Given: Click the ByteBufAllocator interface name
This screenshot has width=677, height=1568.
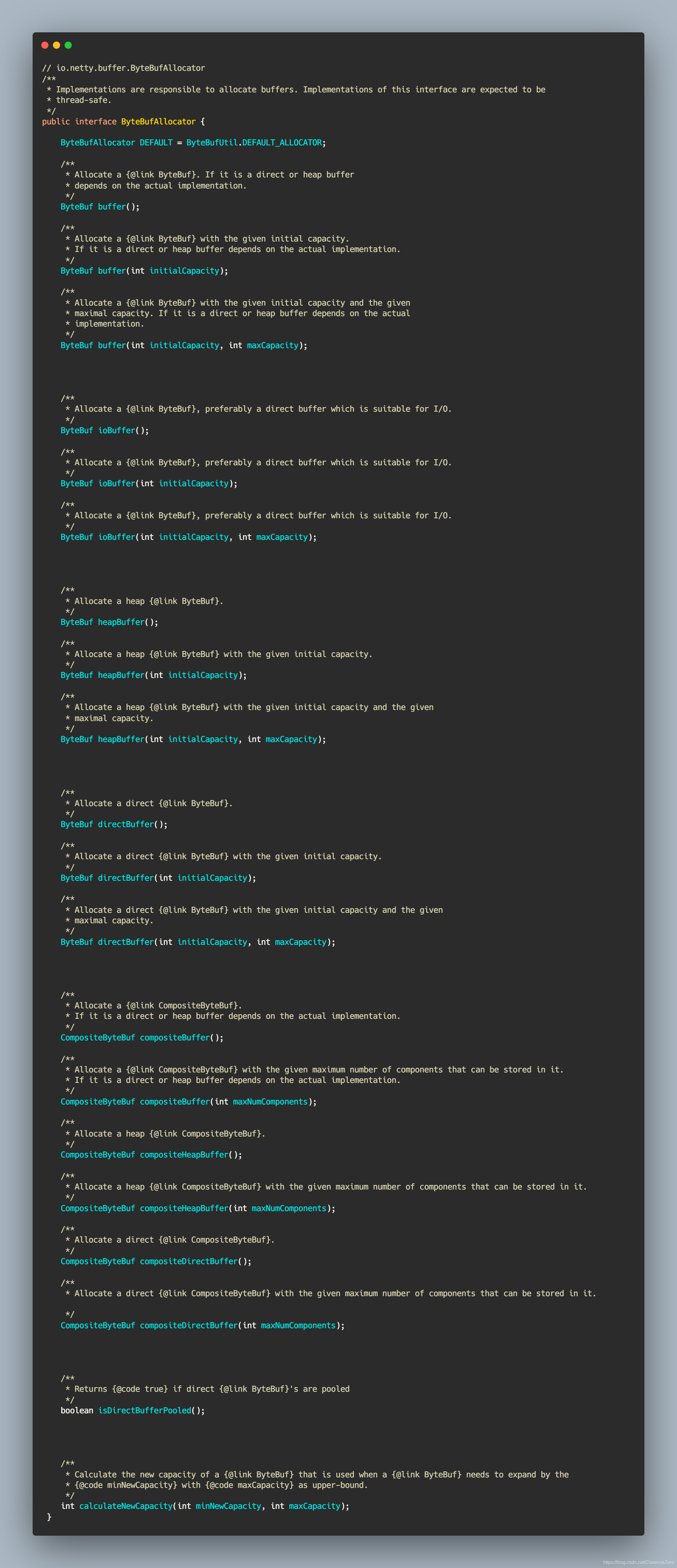Looking at the screenshot, I should [x=158, y=122].
